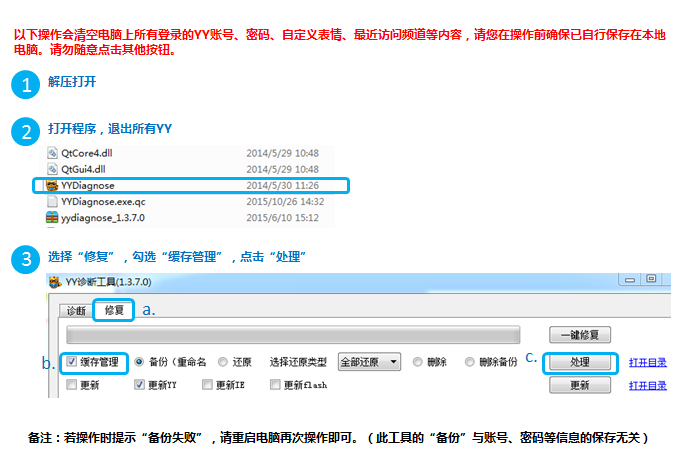Click the date 2015/10/26 14:32
The image size is (680, 455).
(285, 202)
